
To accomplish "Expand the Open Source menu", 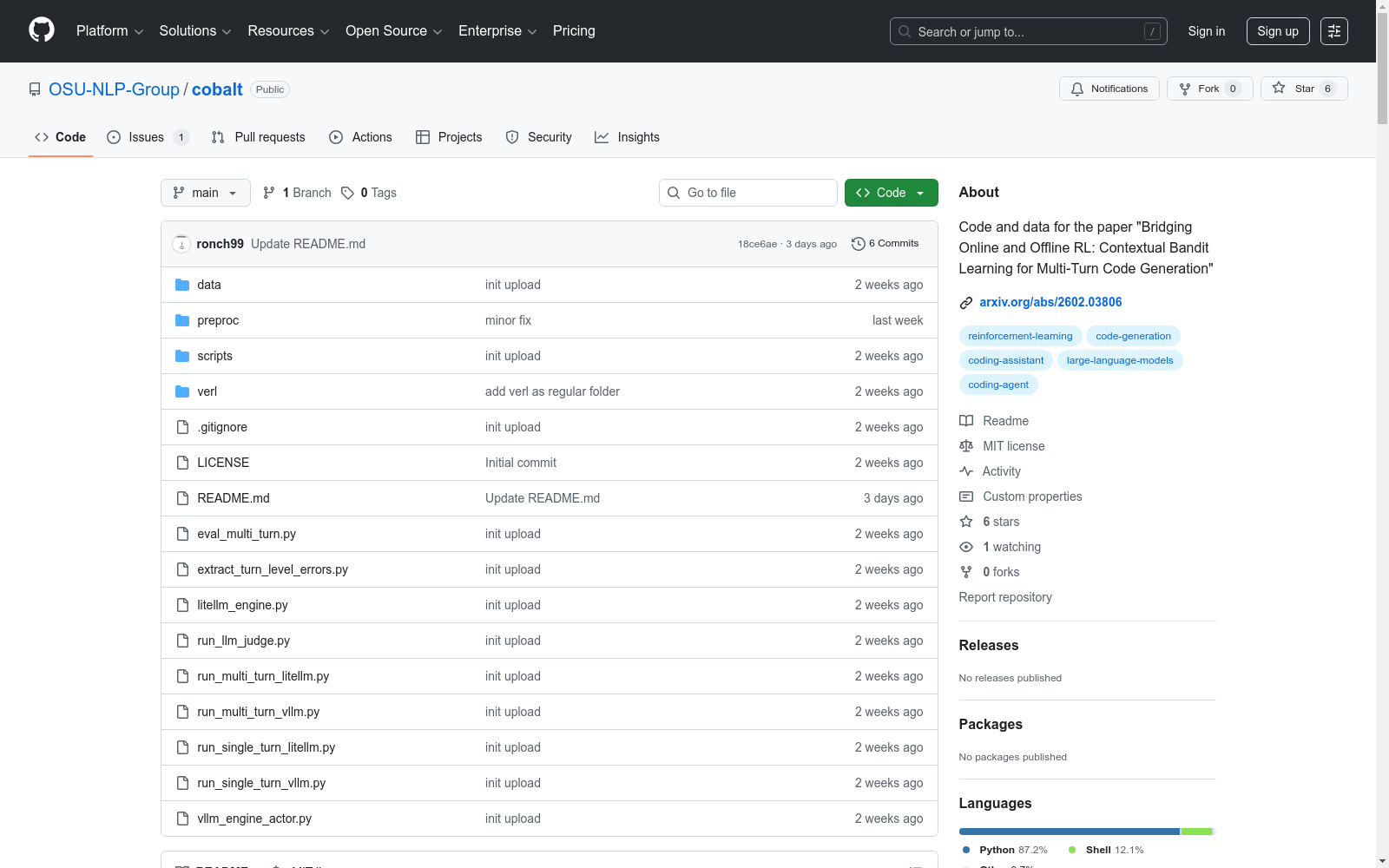I will pyautogui.click(x=394, y=31).
